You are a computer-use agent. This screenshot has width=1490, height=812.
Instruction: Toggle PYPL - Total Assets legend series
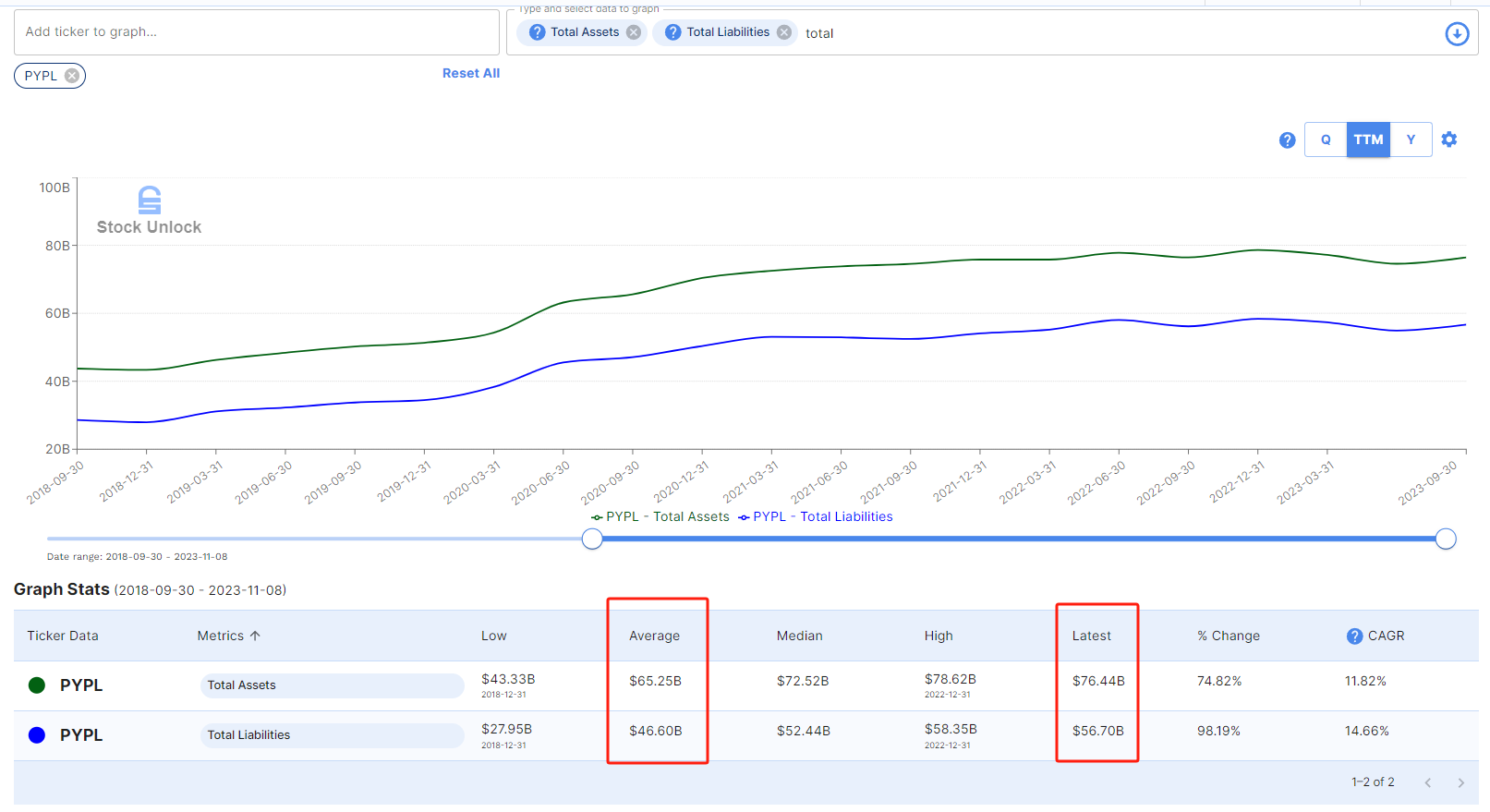tap(660, 517)
